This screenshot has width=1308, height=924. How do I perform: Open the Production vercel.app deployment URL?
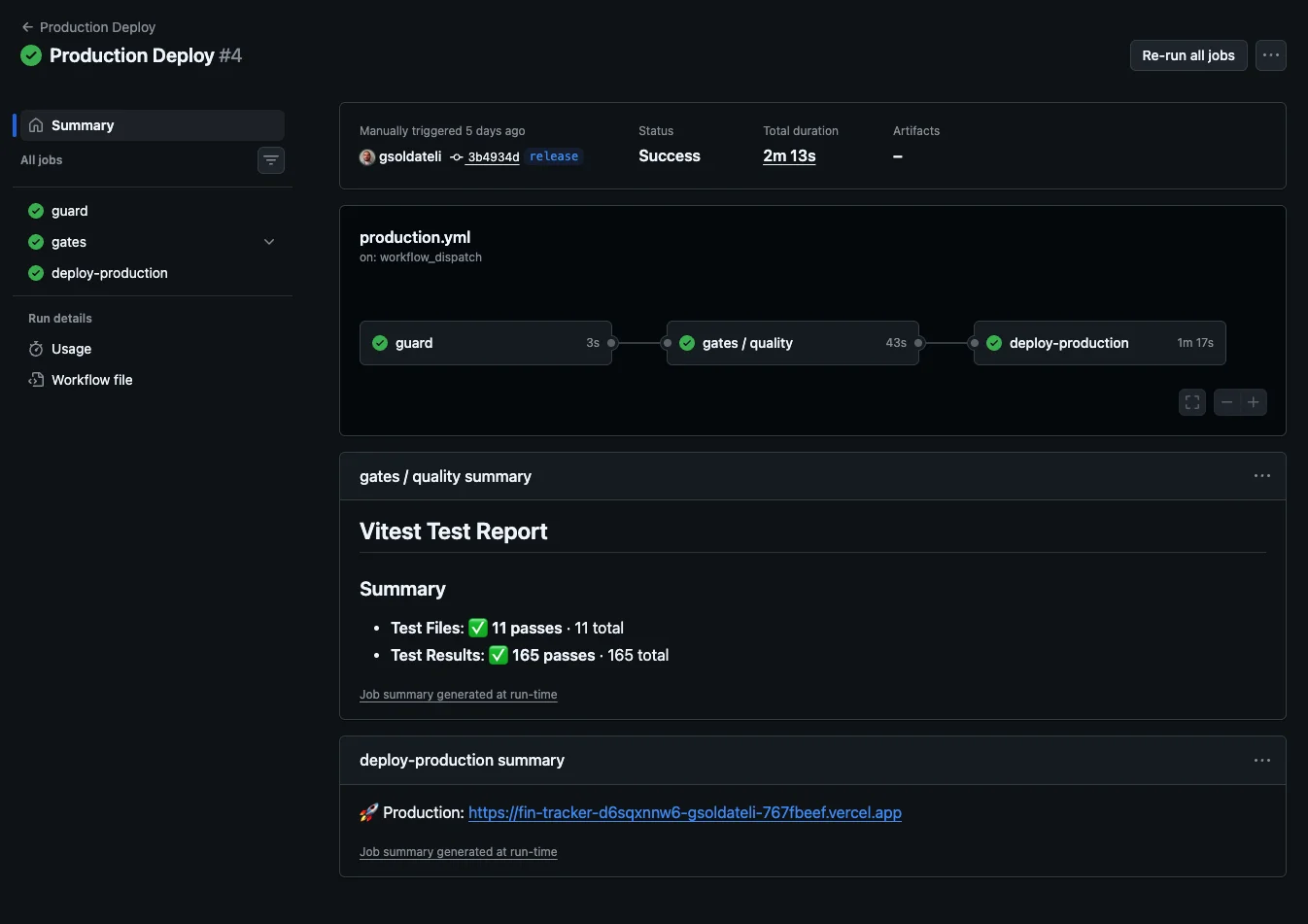click(x=685, y=812)
